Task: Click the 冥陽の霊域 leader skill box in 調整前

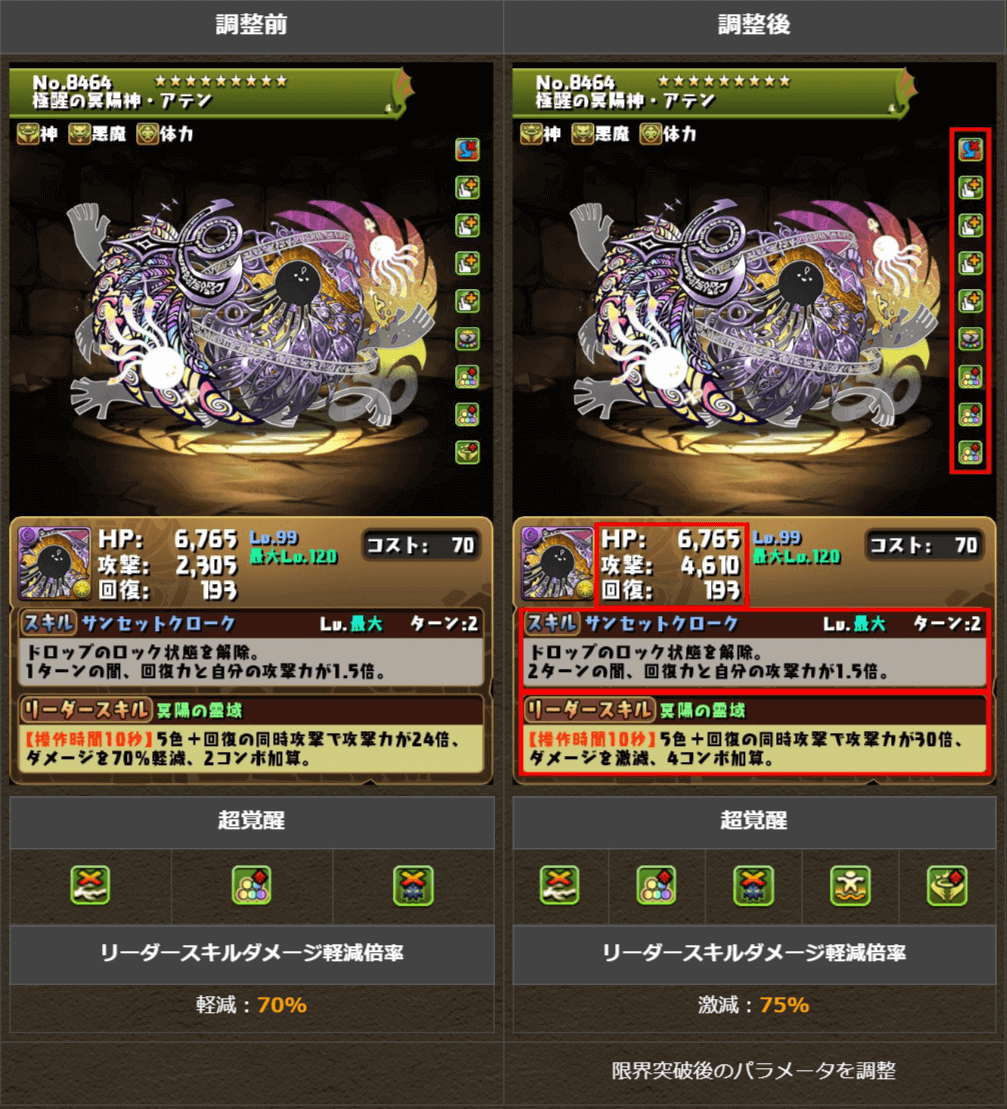Action: pos(252,736)
